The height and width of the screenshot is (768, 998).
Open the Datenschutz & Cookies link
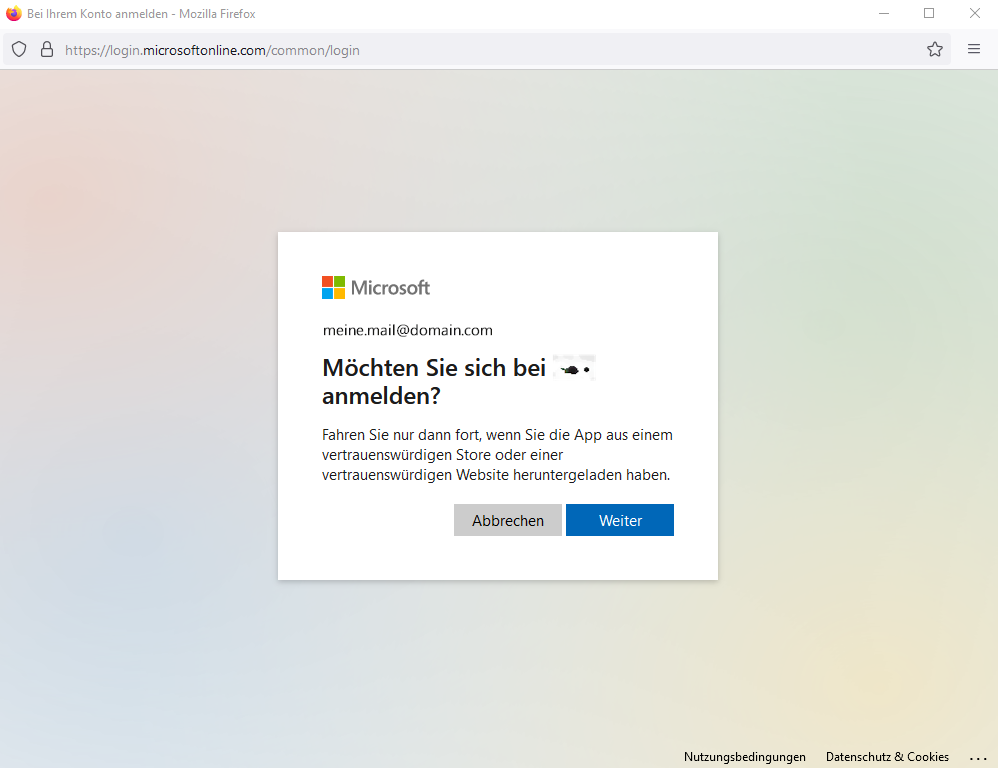pyautogui.click(x=887, y=757)
